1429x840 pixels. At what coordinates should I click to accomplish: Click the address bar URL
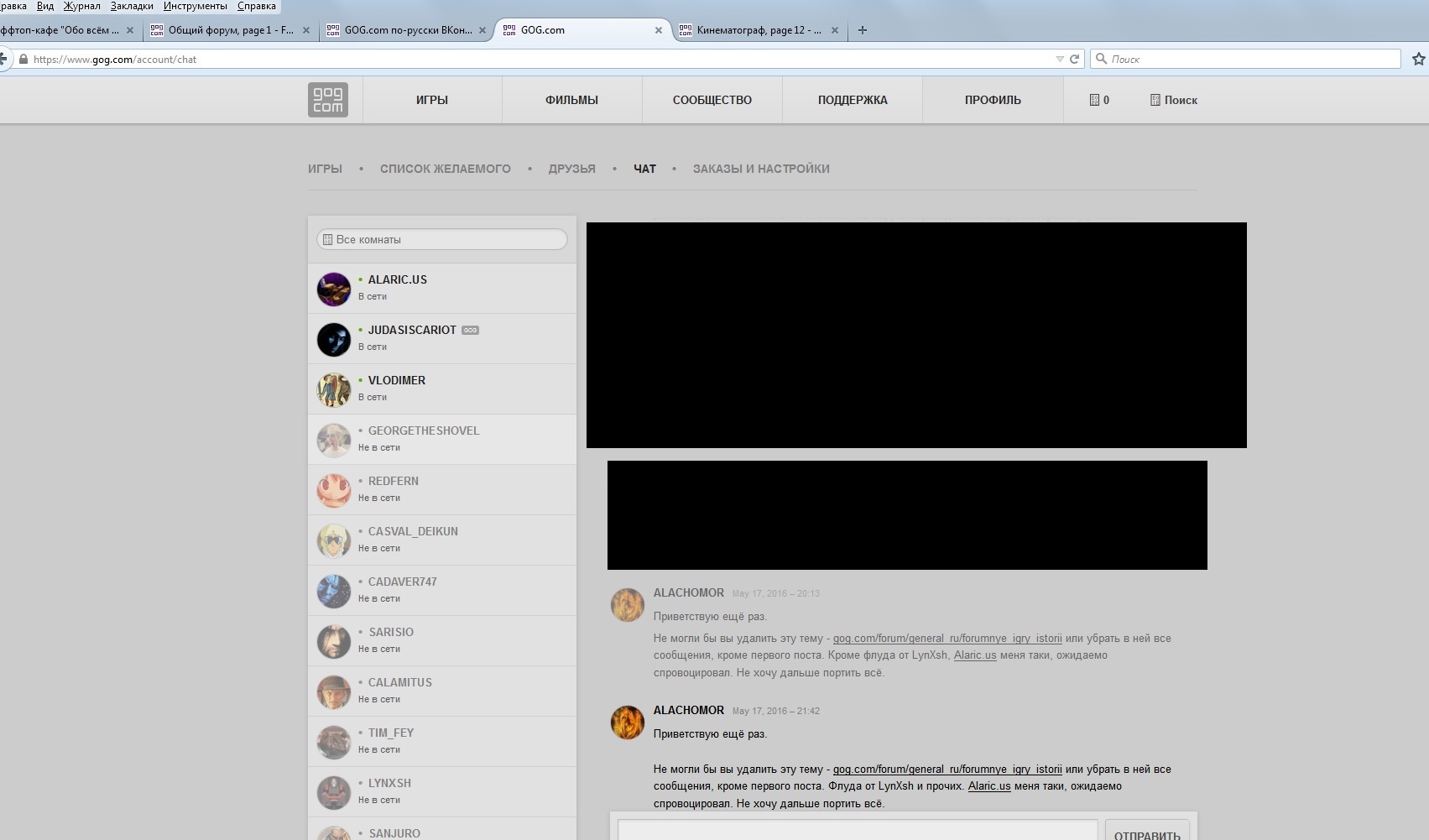tap(115, 60)
